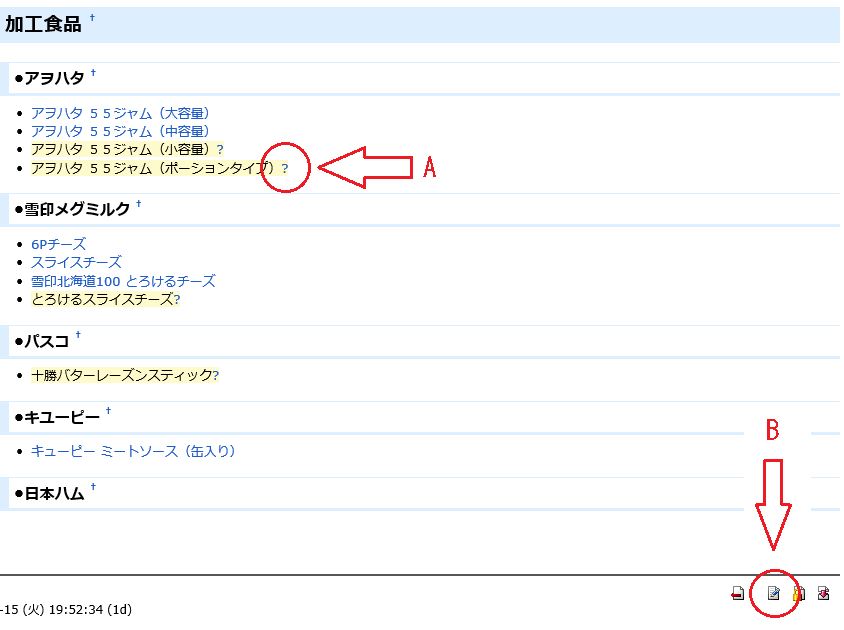Open キユーピー ミートソース（缶入り） link
Image resolution: width=844 pixels, height=630 pixels.
[133, 452]
